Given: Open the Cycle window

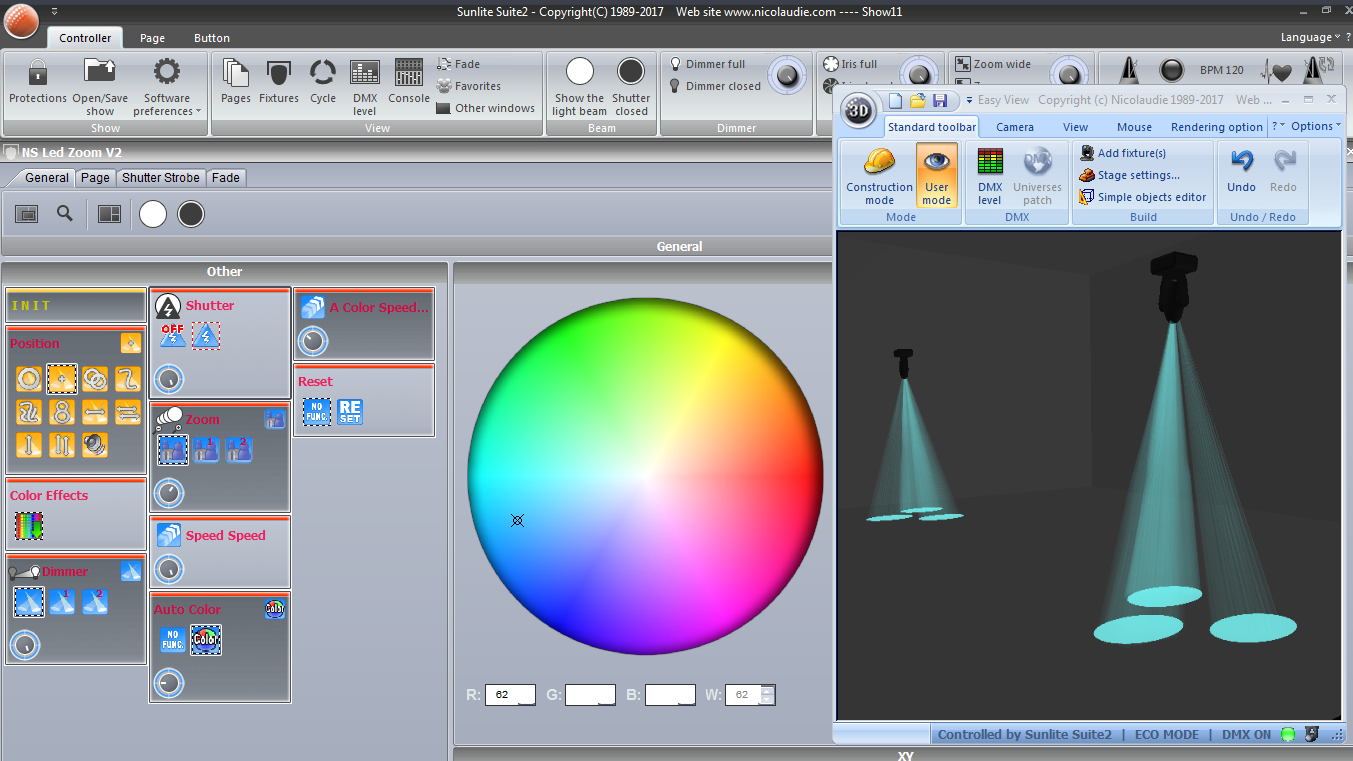Looking at the screenshot, I should coord(323,81).
